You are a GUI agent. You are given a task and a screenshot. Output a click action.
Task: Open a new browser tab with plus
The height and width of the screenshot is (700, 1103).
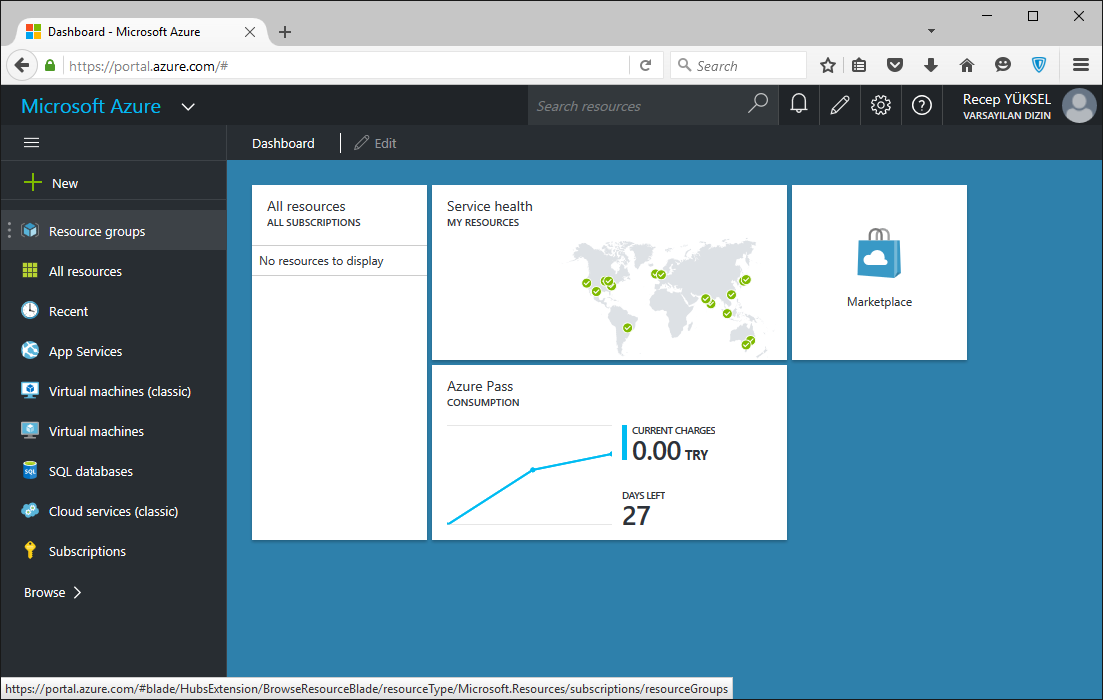click(285, 32)
